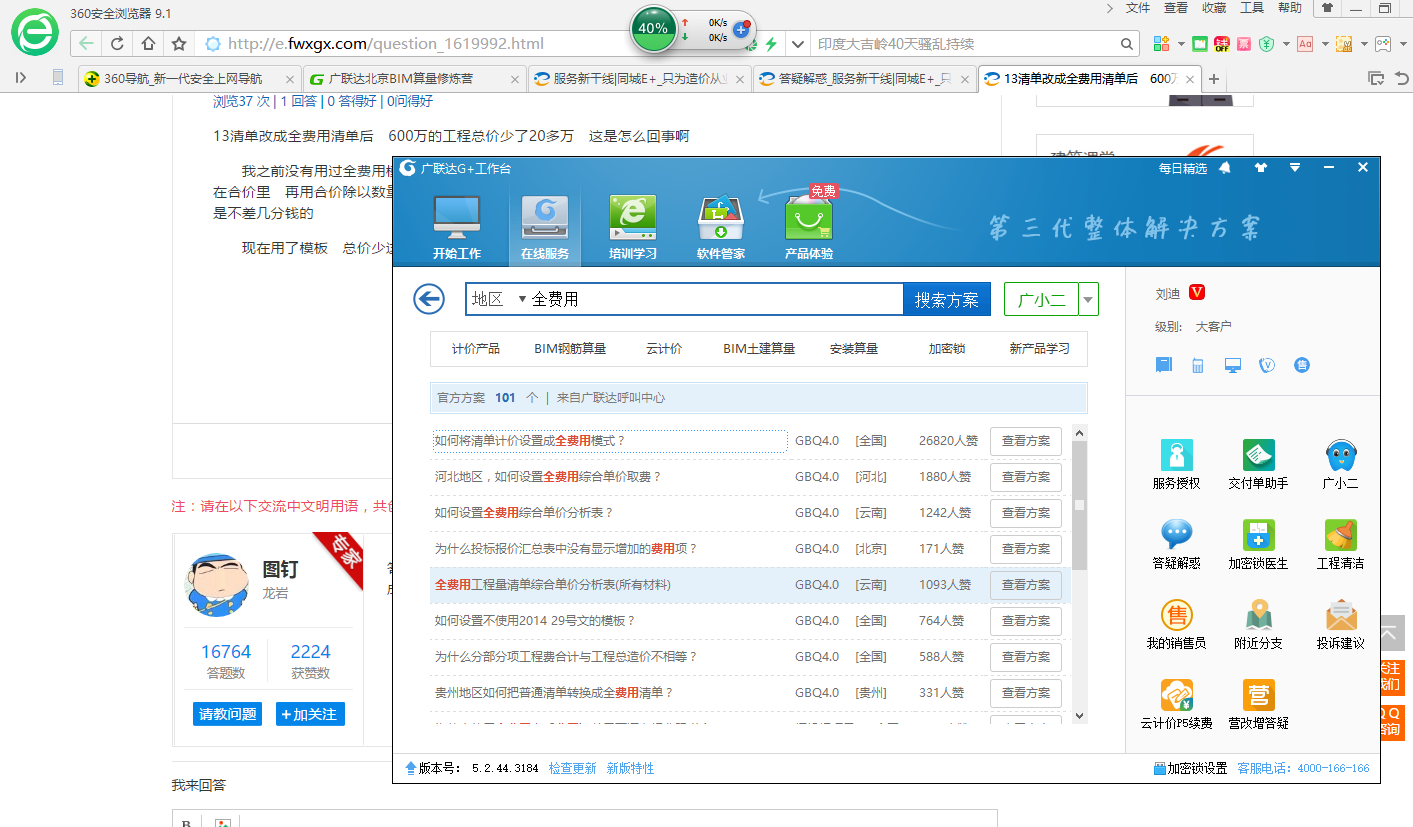Image resolution: width=1413 pixels, height=827 pixels.
Task: Click the calculator icon under 级别
Action: coord(1198,365)
